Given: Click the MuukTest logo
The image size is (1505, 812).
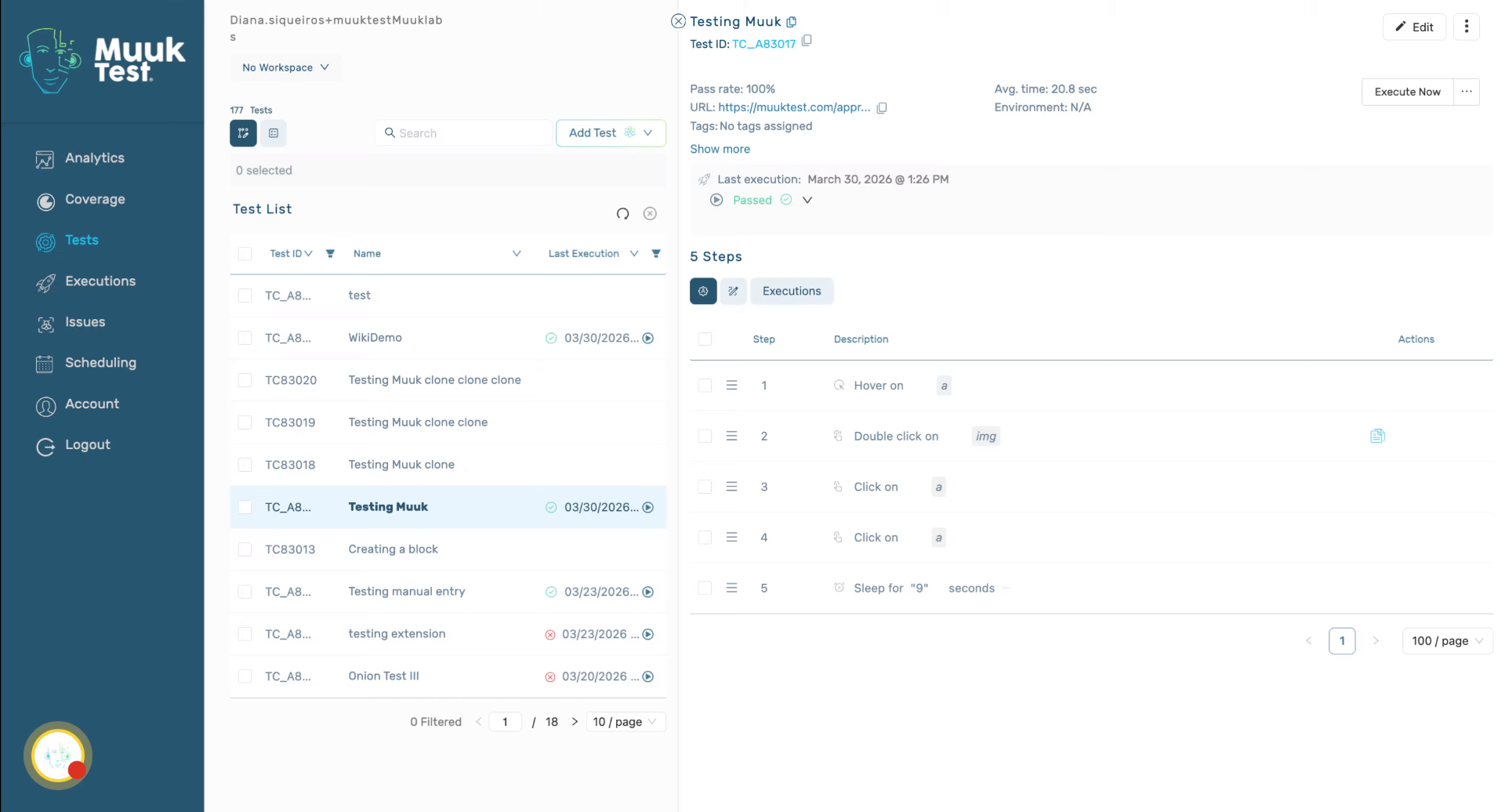Looking at the screenshot, I should pyautogui.click(x=102, y=61).
